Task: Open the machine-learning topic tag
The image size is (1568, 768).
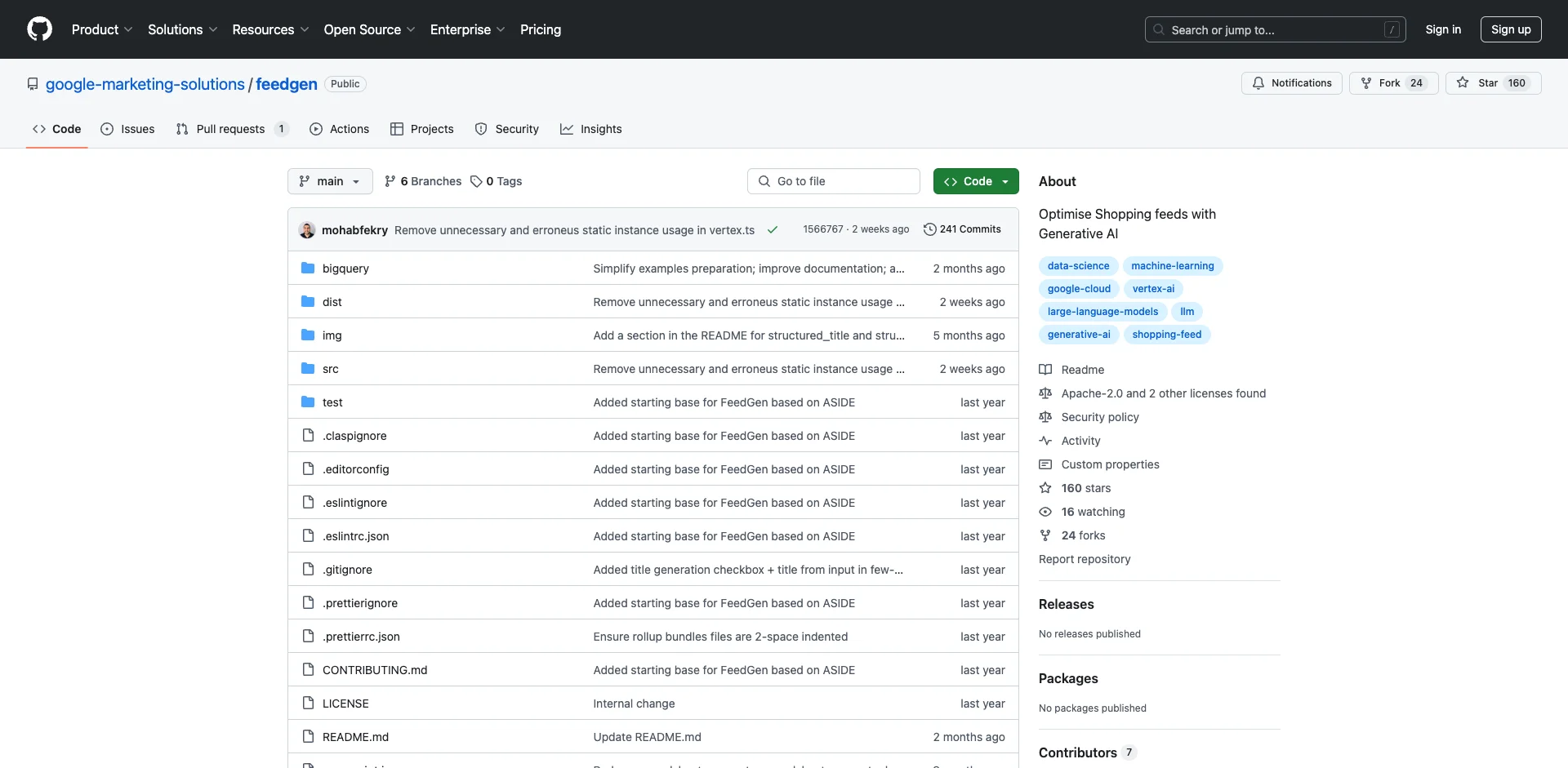Action: click(x=1172, y=266)
